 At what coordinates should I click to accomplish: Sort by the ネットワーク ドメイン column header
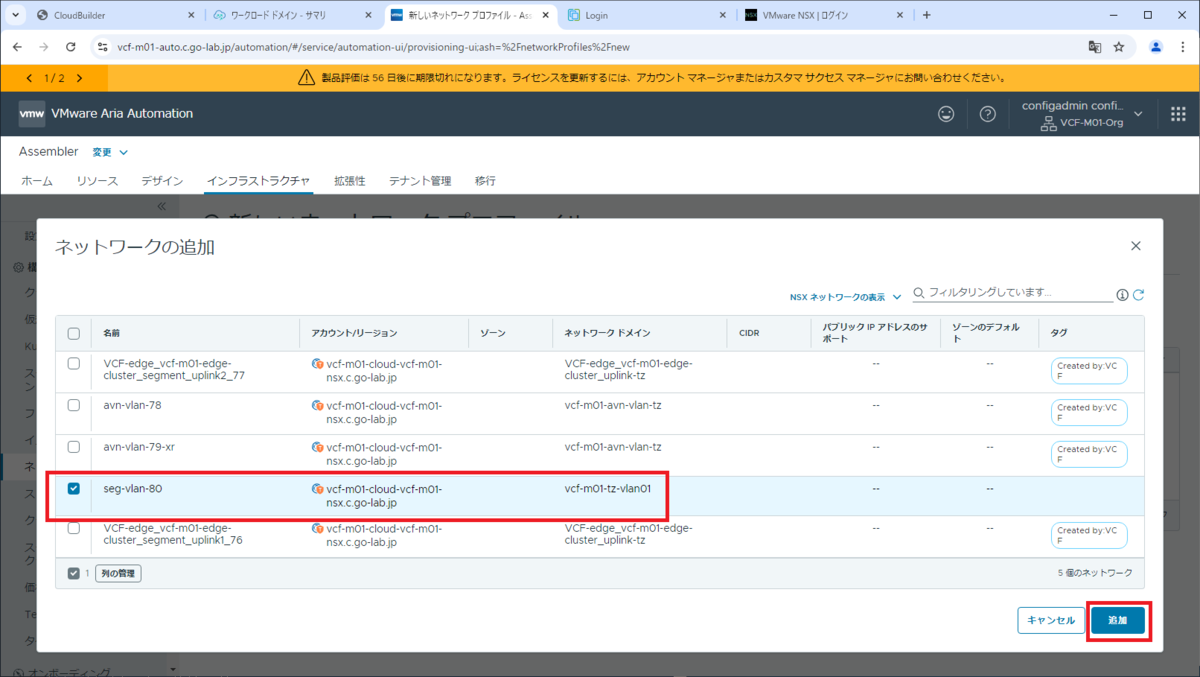(607, 333)
